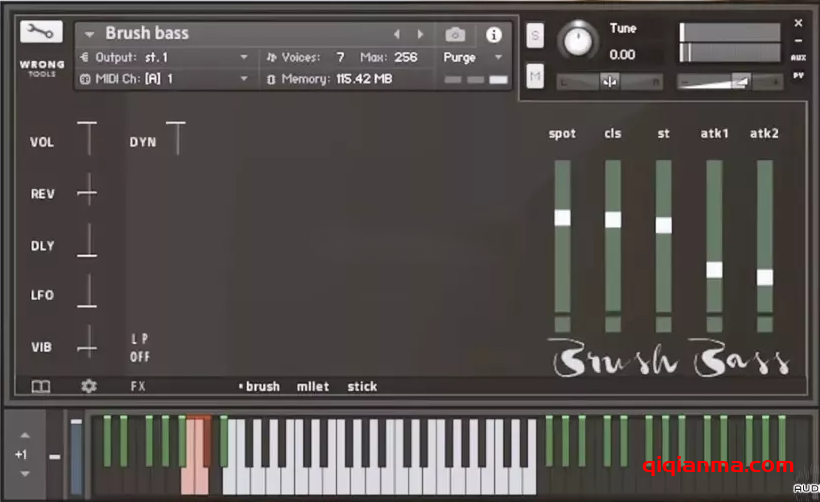Click the spot mic fader handle
The width and height of the screenshot is (820, 502).
coord(562,217)
